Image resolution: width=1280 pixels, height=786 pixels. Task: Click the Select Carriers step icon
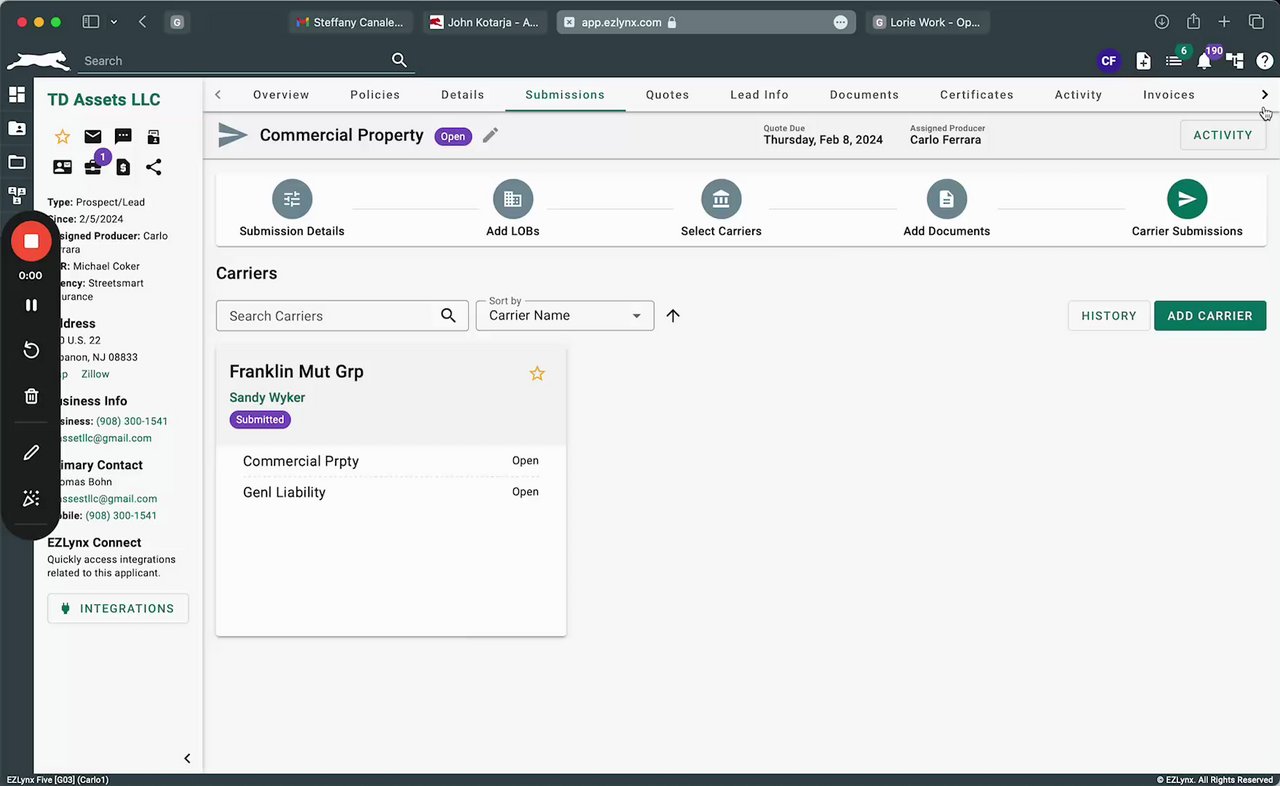point(721,199)
